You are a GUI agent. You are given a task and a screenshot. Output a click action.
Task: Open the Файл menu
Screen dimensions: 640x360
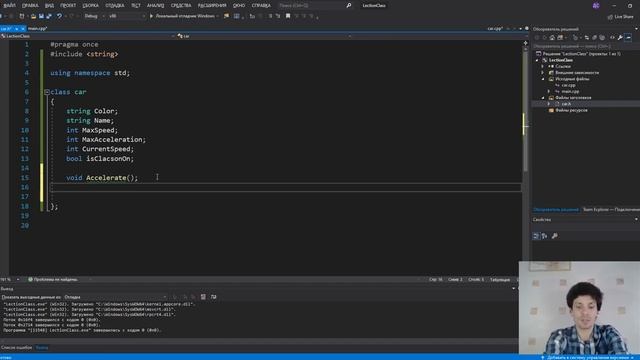pos(9,5)
